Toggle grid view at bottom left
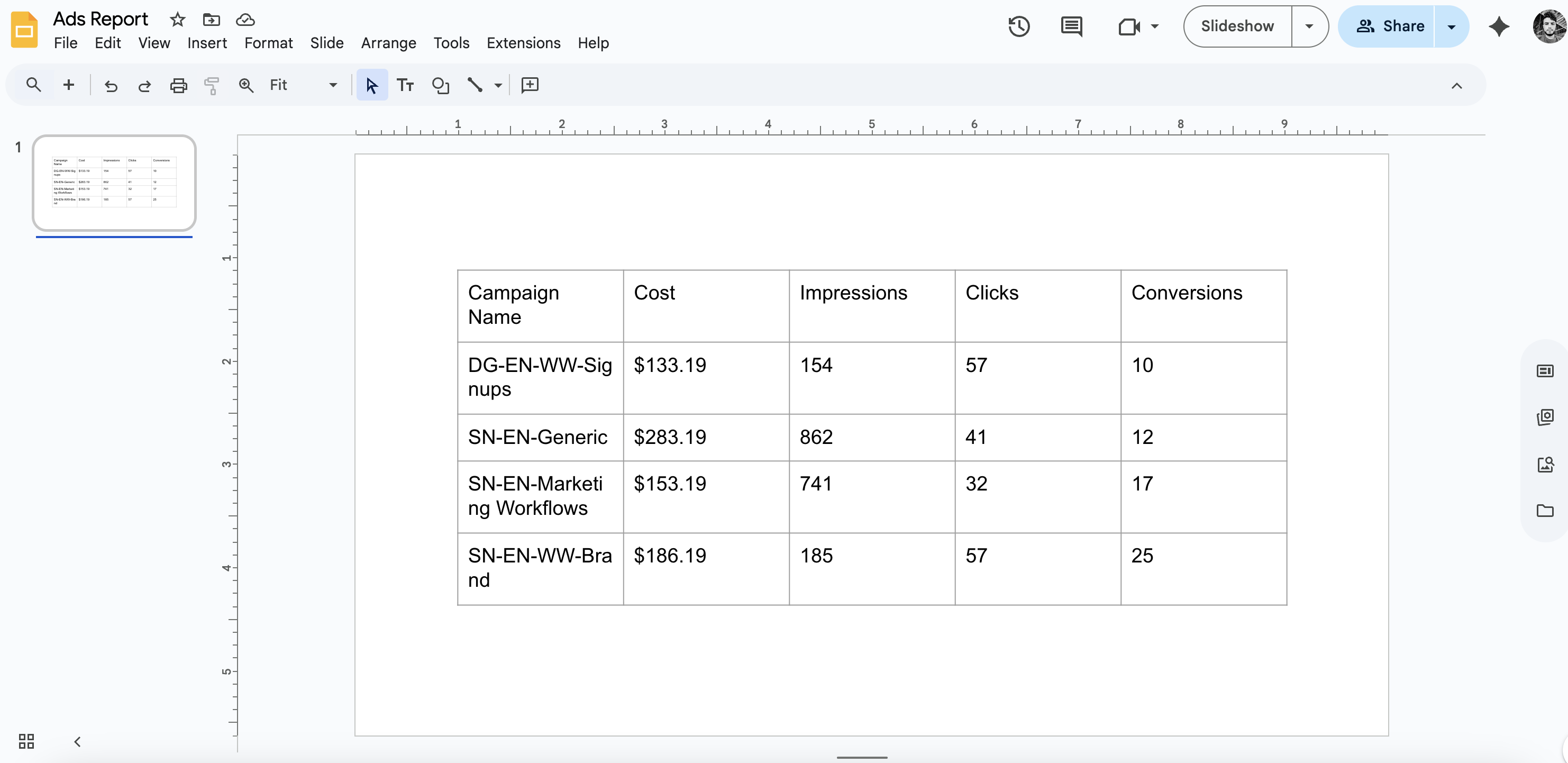This screenshot has height=763, width=1568. tap(26, 741)
